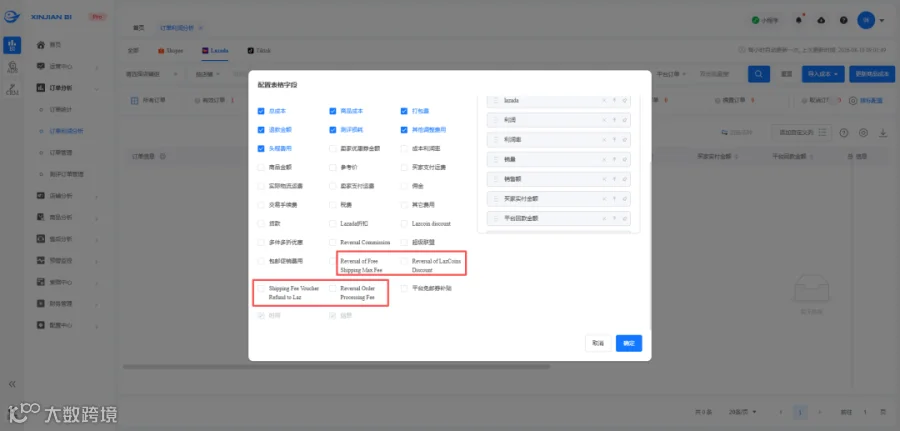The height and width of the screenshot is (431, 900).
Task: Open the 平台订单 dropdown selector
Action: pyautogui.click(x=672, y=74)
